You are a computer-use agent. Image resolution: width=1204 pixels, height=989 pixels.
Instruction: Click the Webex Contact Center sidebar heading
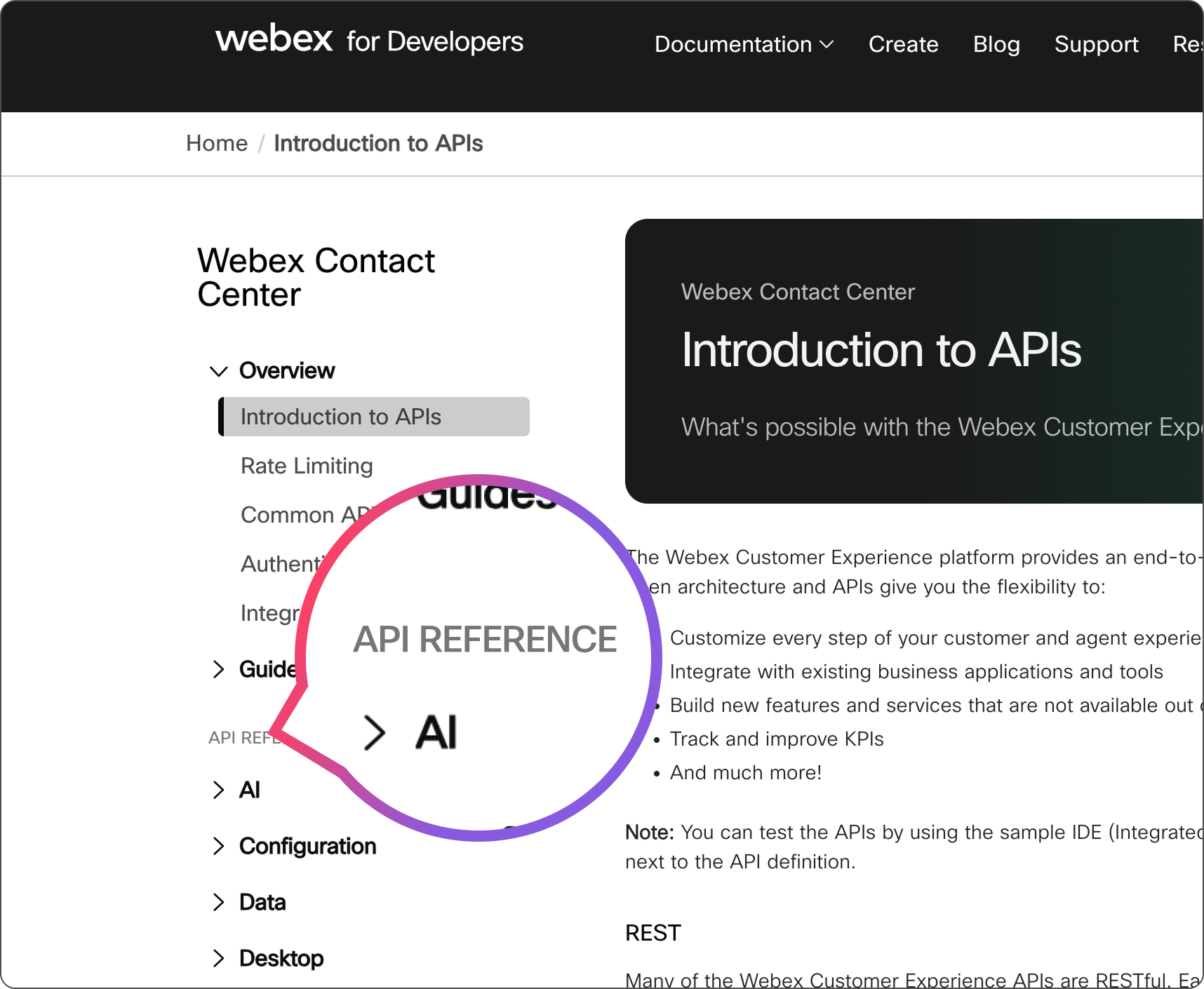316,277
